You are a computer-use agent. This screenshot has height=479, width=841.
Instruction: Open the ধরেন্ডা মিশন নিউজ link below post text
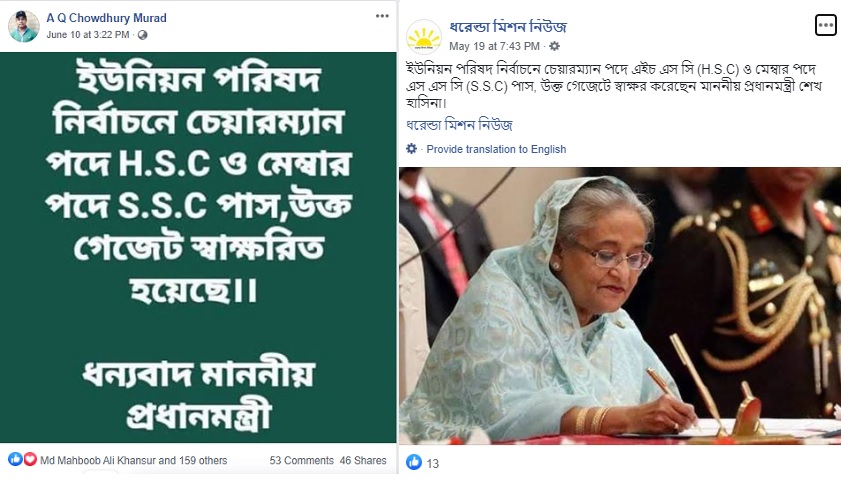click(459, 125)
